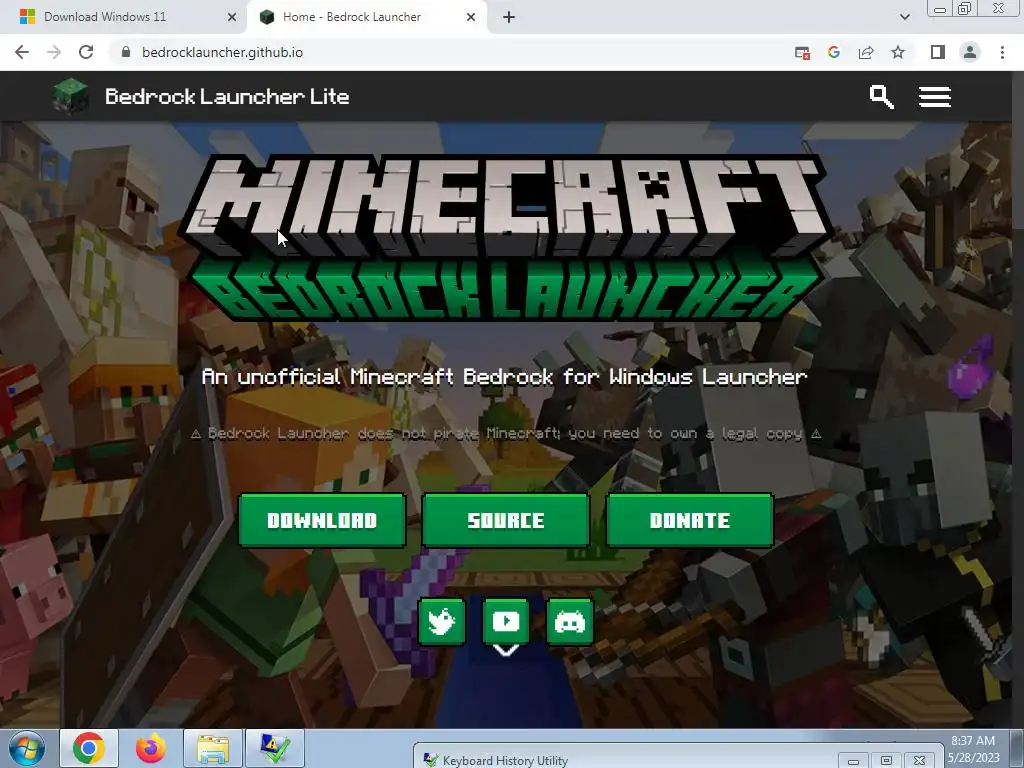Go back to the previous page
The width and height of the screenshot is (1024, 768).
[22, 52]
